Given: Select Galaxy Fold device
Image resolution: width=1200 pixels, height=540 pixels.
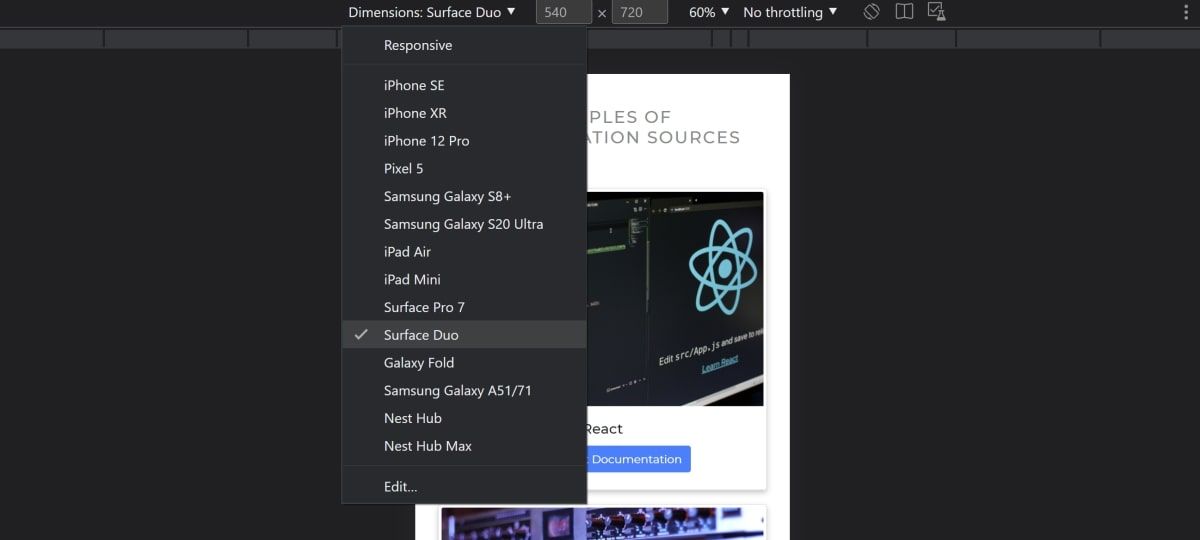Looking at the screenshot, I should pyautogui.click(x=464, y=363).
